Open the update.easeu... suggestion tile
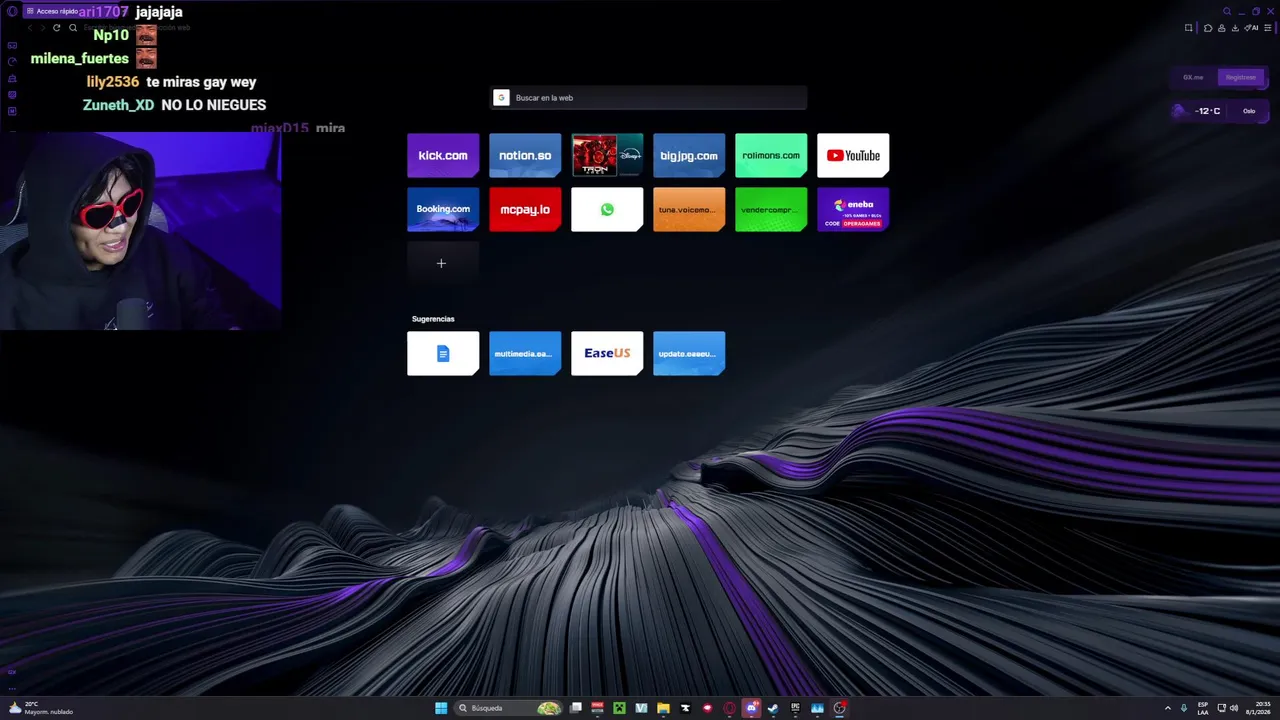The height and width of the screenshot is (720, 1280). click(689, 353)
